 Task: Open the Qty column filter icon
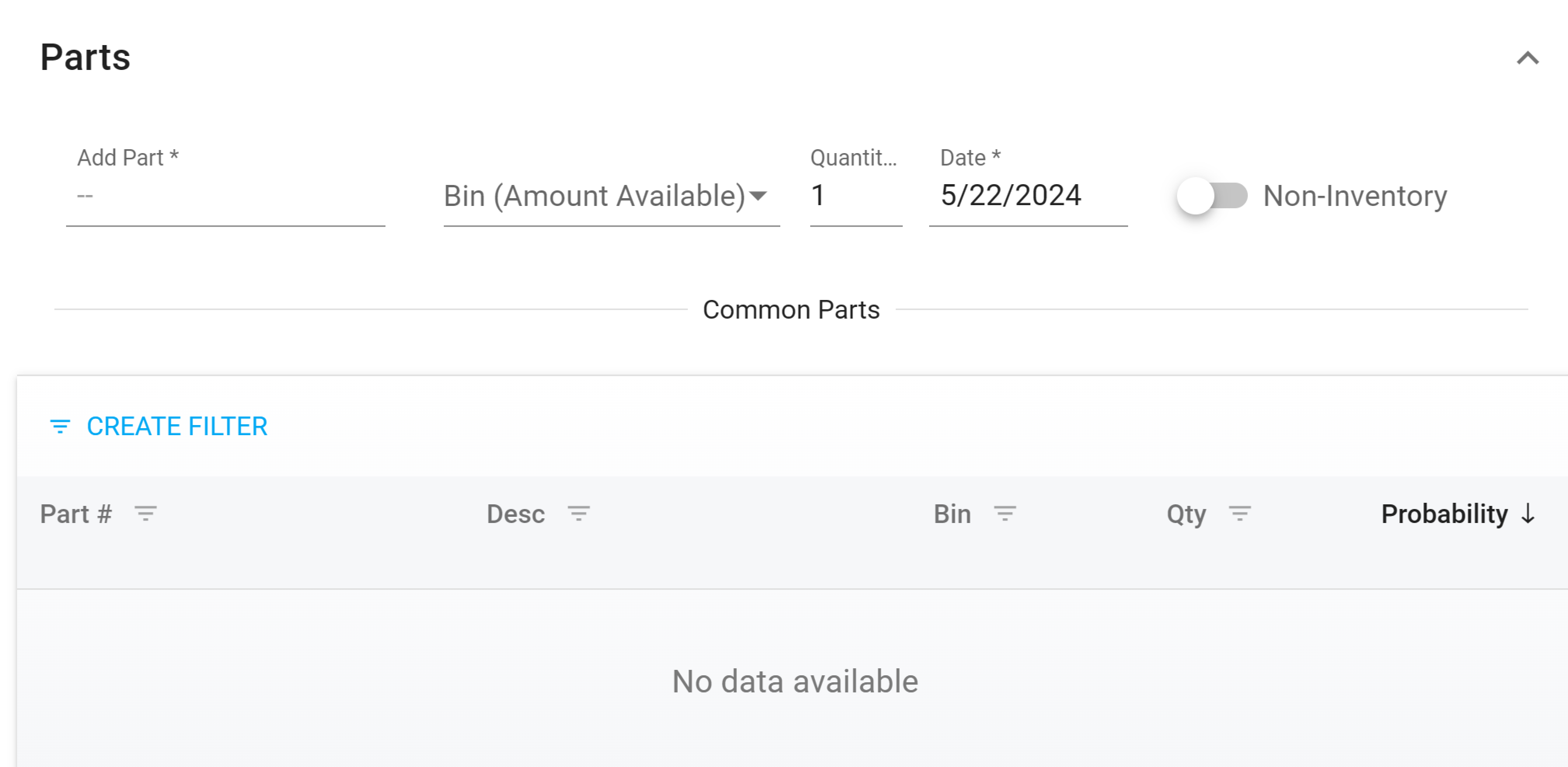[1239, 514]
